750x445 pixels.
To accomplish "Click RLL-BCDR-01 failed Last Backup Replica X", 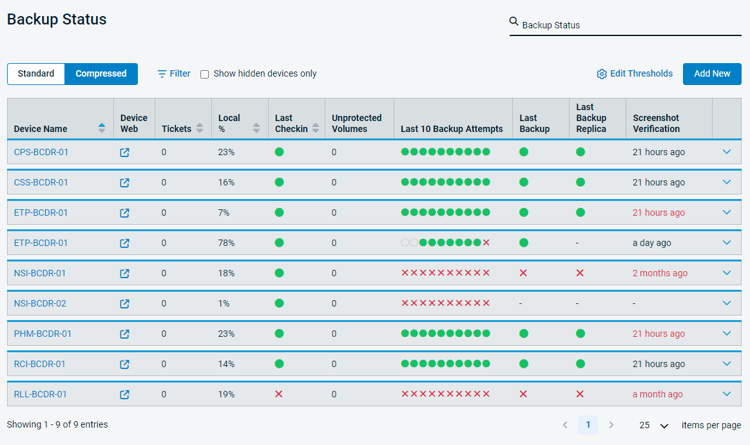I will [580, 394].
